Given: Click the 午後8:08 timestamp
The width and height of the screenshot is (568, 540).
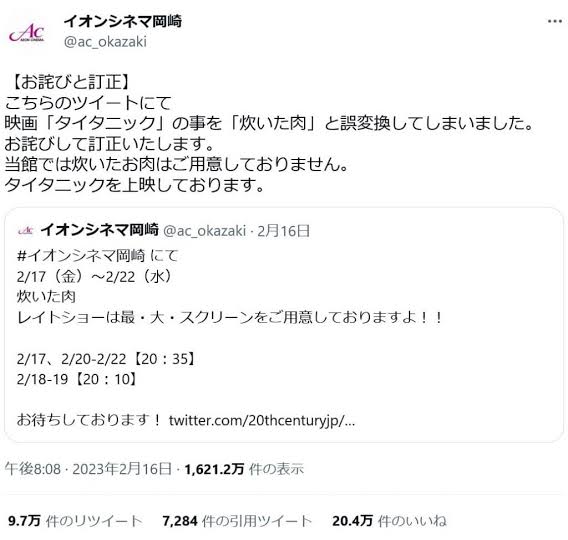Looking at the screenshot, I should point(33,469).
